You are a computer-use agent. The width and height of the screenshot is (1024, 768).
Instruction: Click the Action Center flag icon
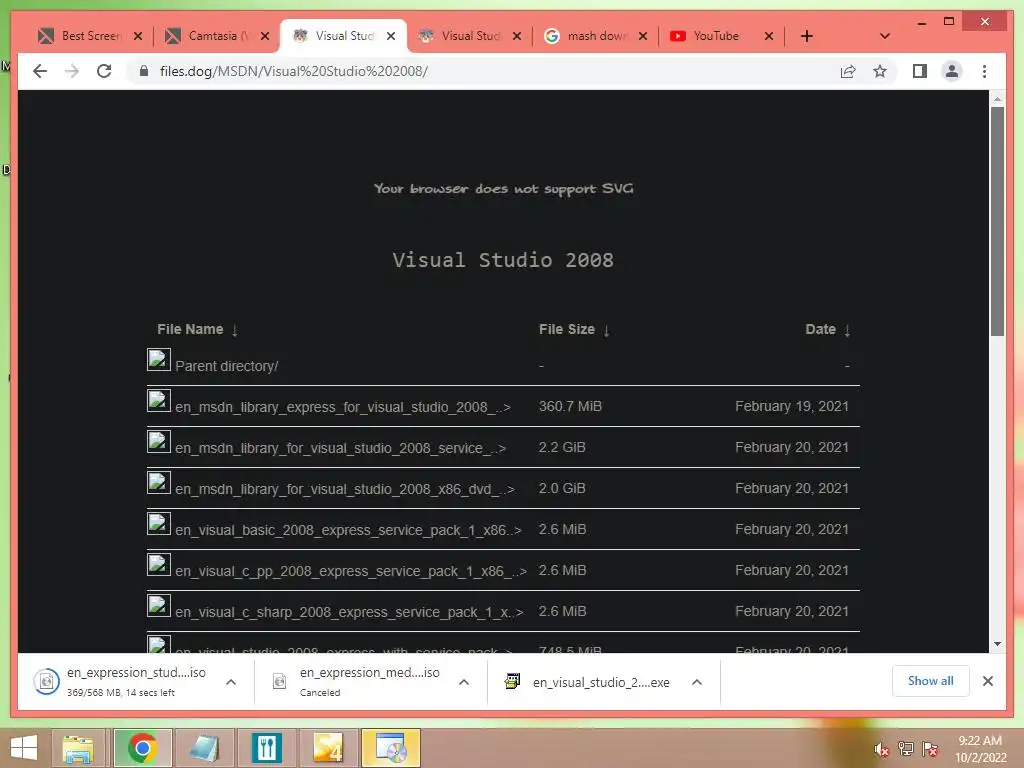click(930, 749)
